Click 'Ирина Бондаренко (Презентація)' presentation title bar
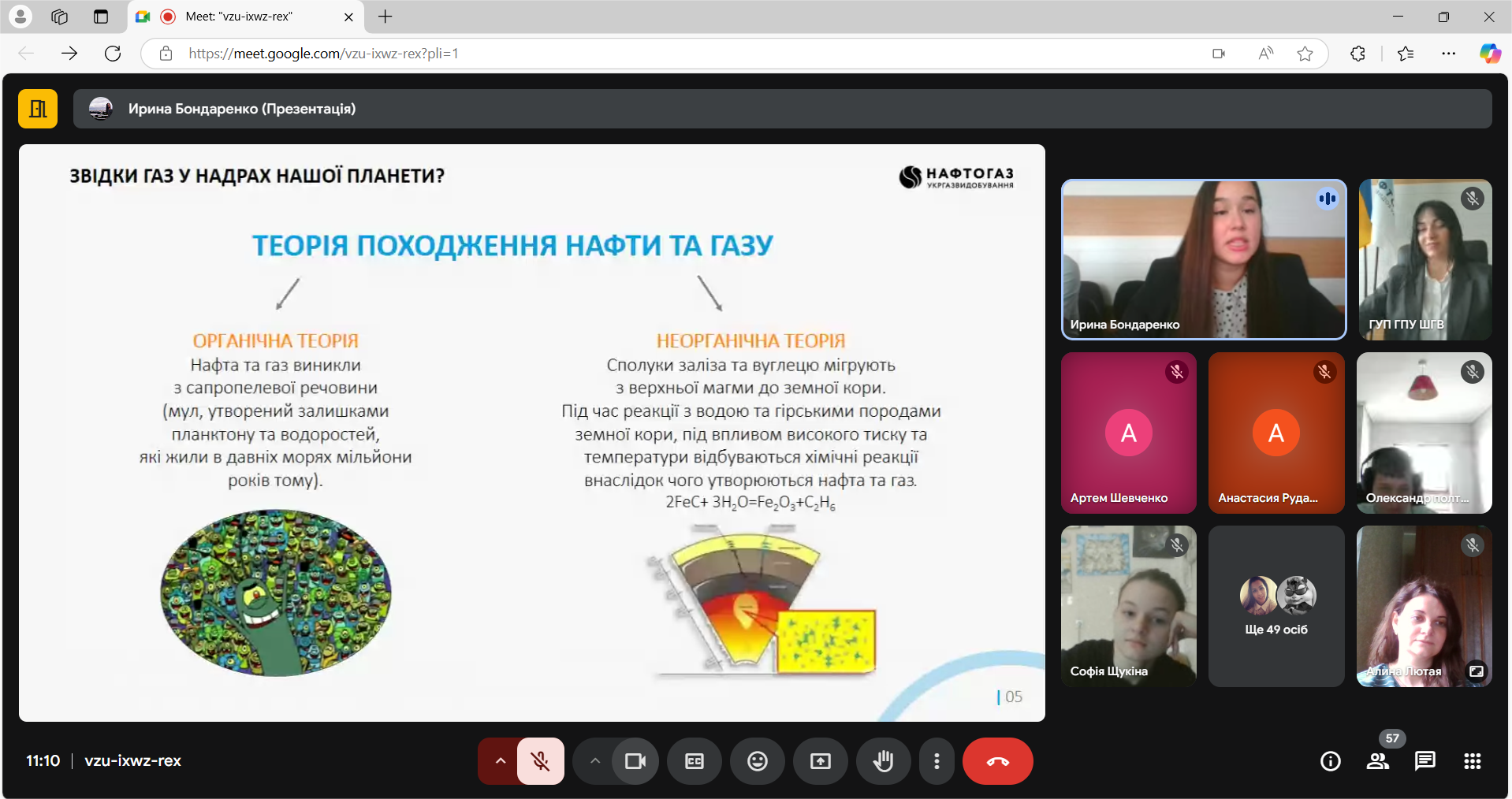 click(x=782, y=109)
